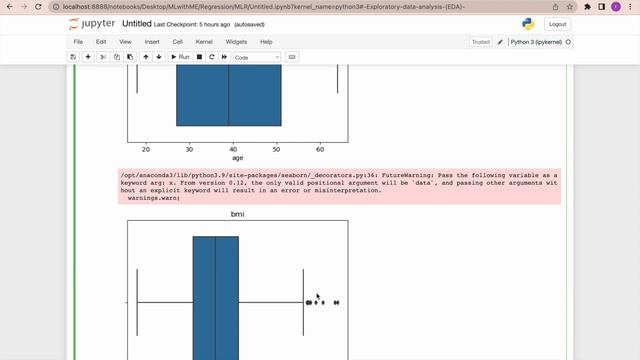Open the Insert menu
Screen dimensions: 640x360
point(152,42)
